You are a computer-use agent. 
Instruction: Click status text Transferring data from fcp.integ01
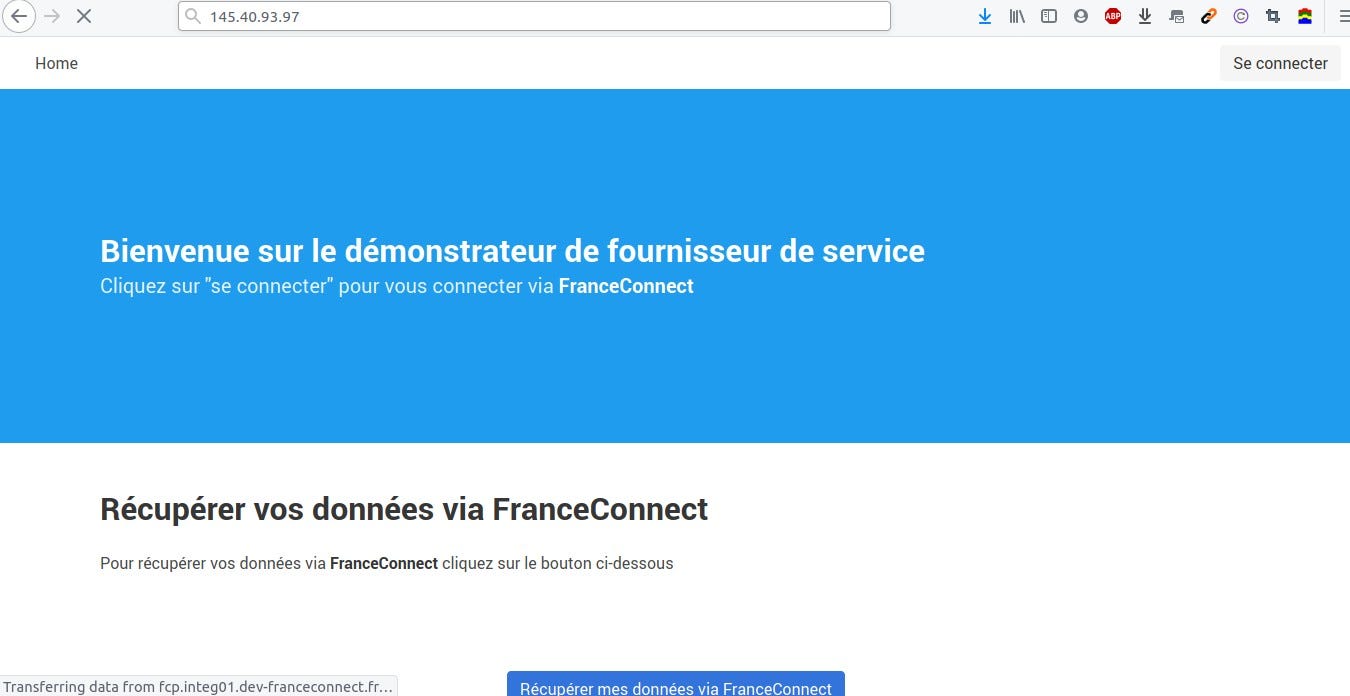[198, 687]
